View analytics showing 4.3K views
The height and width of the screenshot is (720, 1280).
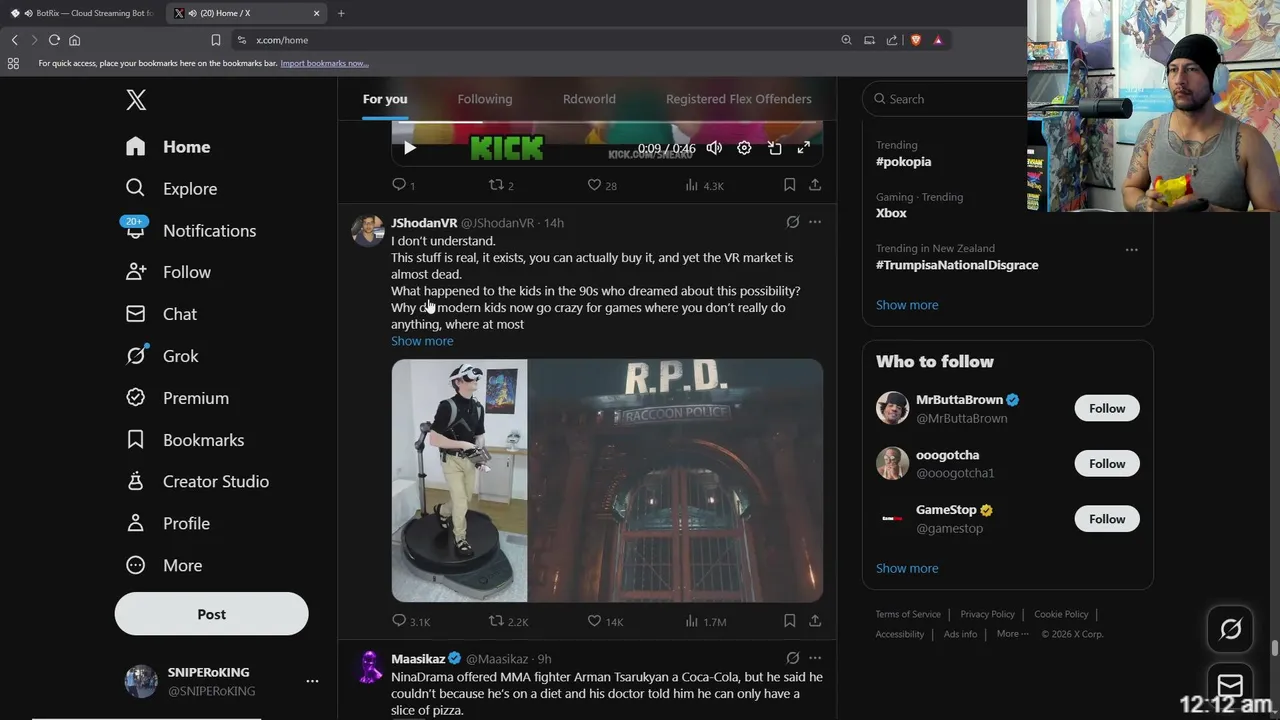coord(704,185)
